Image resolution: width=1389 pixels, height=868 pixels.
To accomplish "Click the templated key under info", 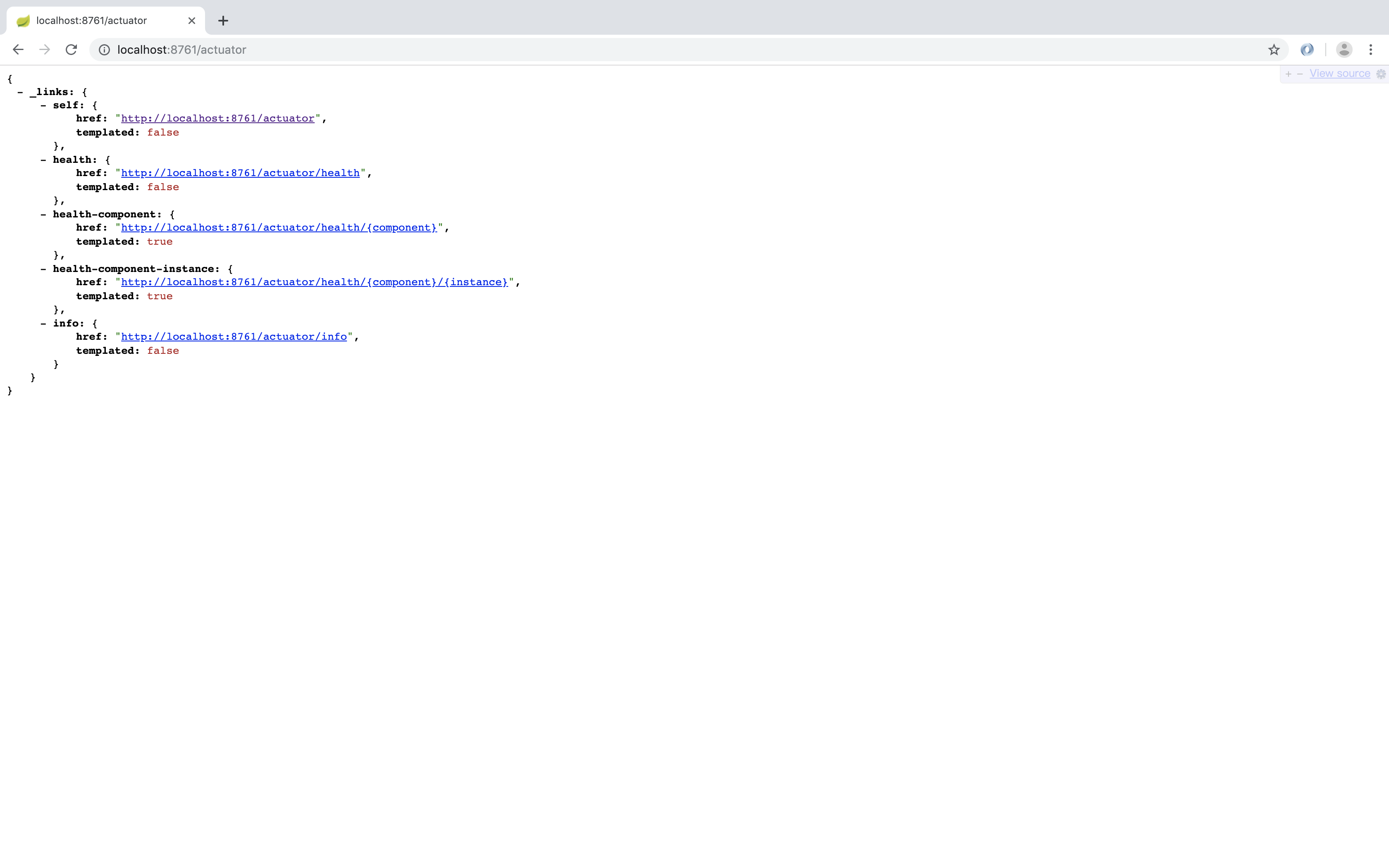I will 105,351.
